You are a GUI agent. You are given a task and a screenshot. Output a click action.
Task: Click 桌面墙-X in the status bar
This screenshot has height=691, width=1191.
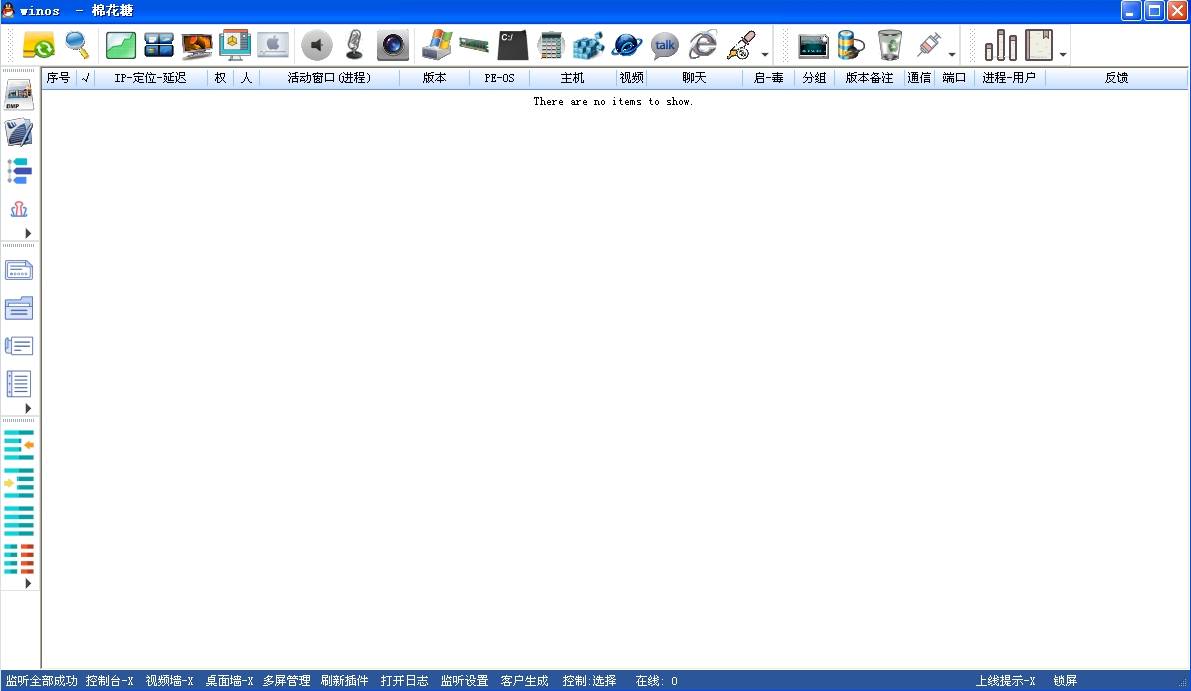[x=229, y=681]
